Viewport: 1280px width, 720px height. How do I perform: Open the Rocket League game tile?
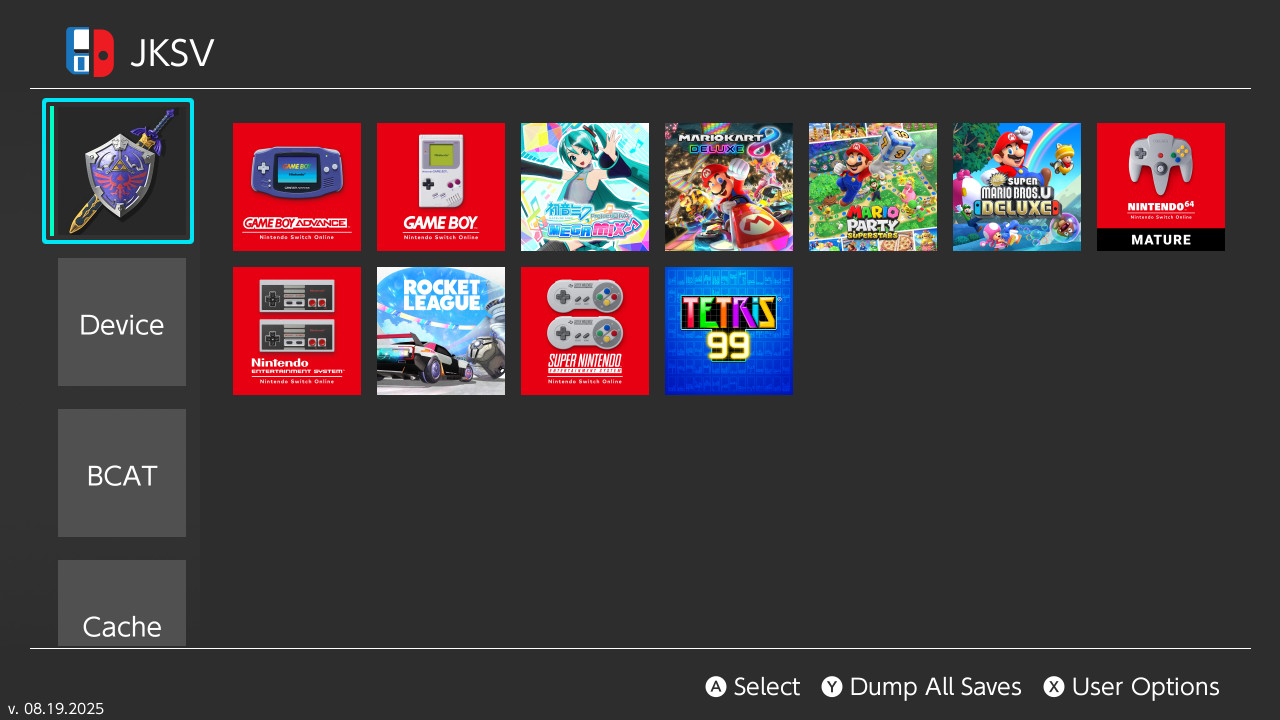point(441,331)
